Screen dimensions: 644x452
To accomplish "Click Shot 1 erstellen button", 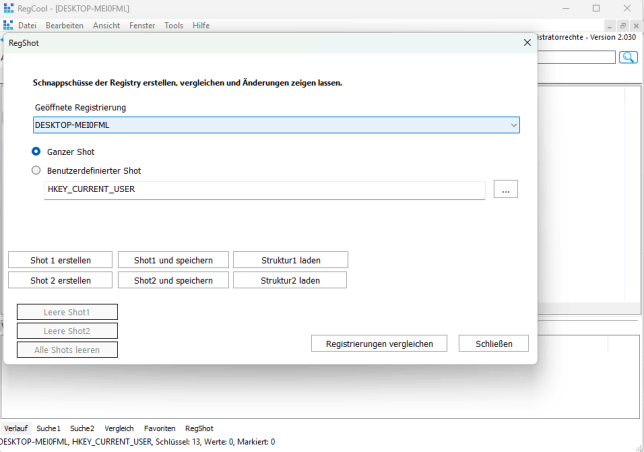I will [x=60, y=260].
